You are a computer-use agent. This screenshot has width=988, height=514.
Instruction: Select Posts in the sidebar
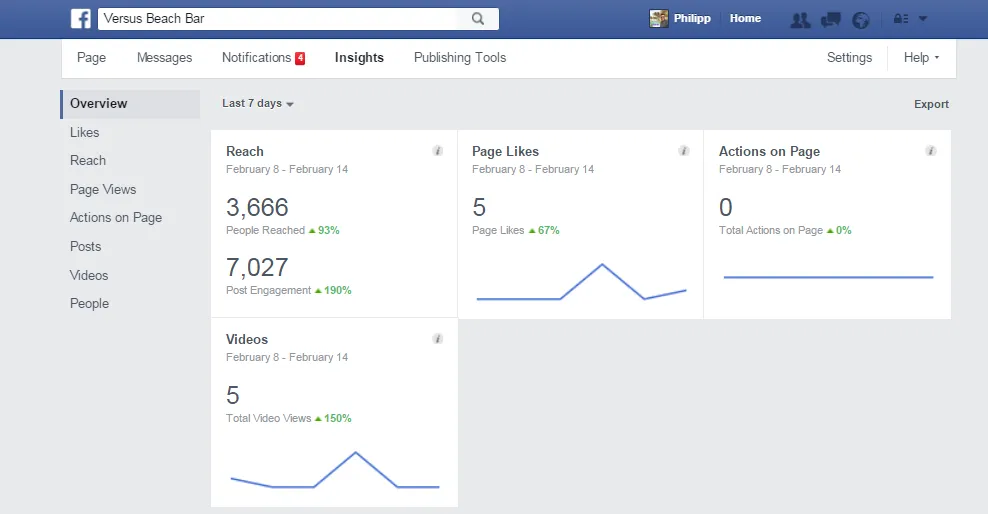[85, 246]
